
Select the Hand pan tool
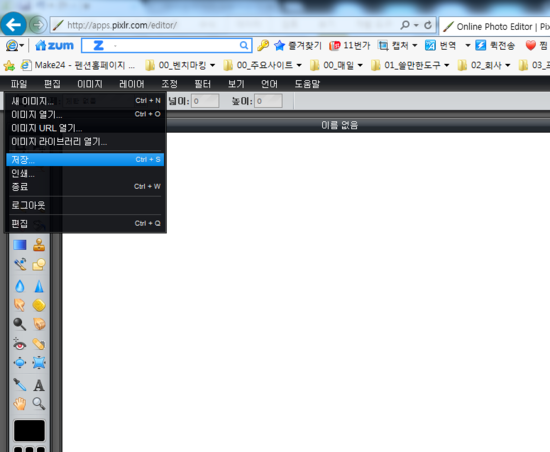(x=20, y=404)
